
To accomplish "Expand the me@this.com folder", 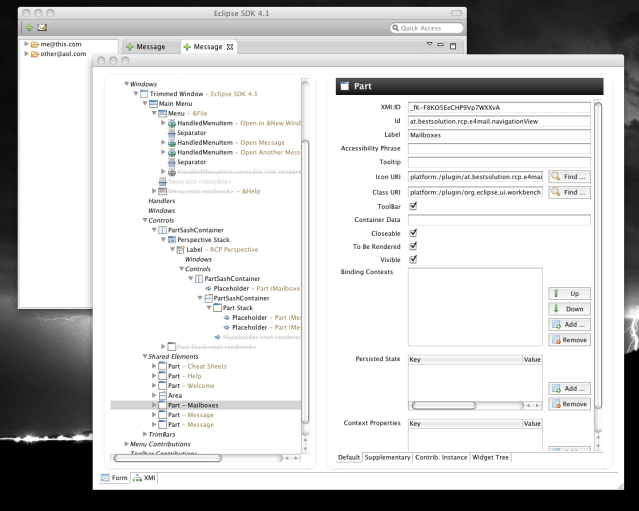I will tap(27, 44).
